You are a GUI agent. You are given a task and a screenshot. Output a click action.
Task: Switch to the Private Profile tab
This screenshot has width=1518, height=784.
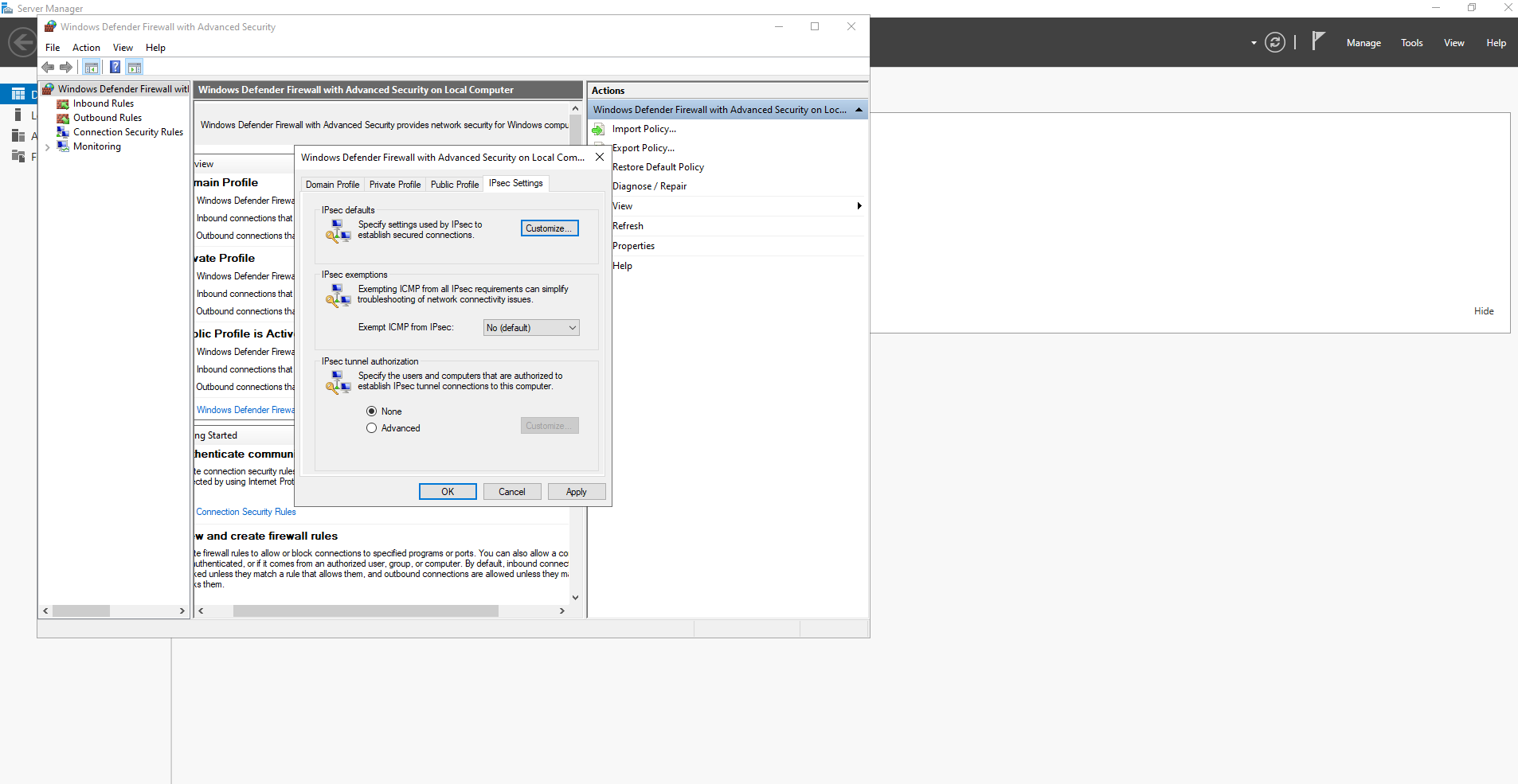(395, 185)
